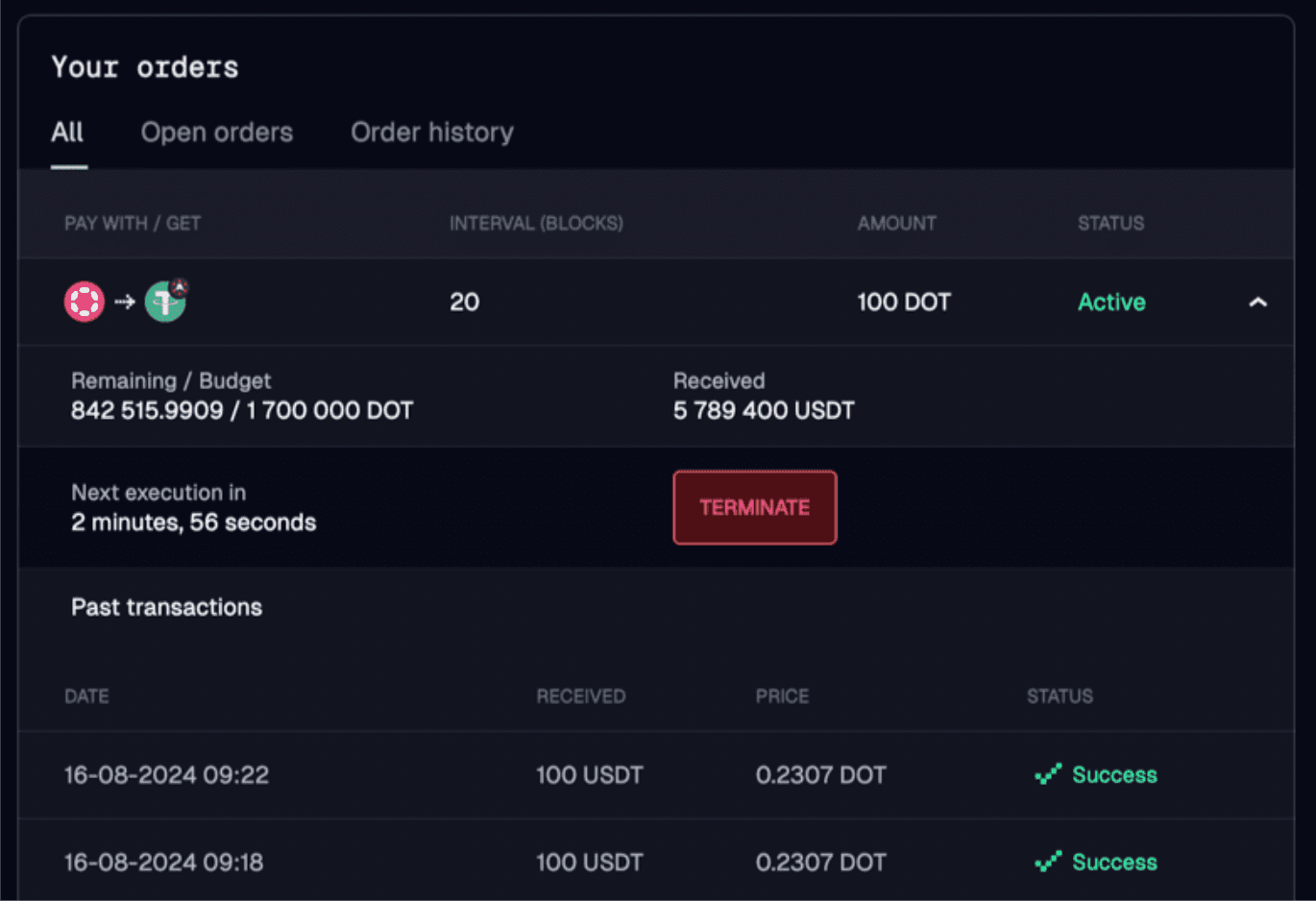The height and width of the screenshot is (901, 1316).
Task: Open the Open orders tab
Action: (x=217, y=133)
